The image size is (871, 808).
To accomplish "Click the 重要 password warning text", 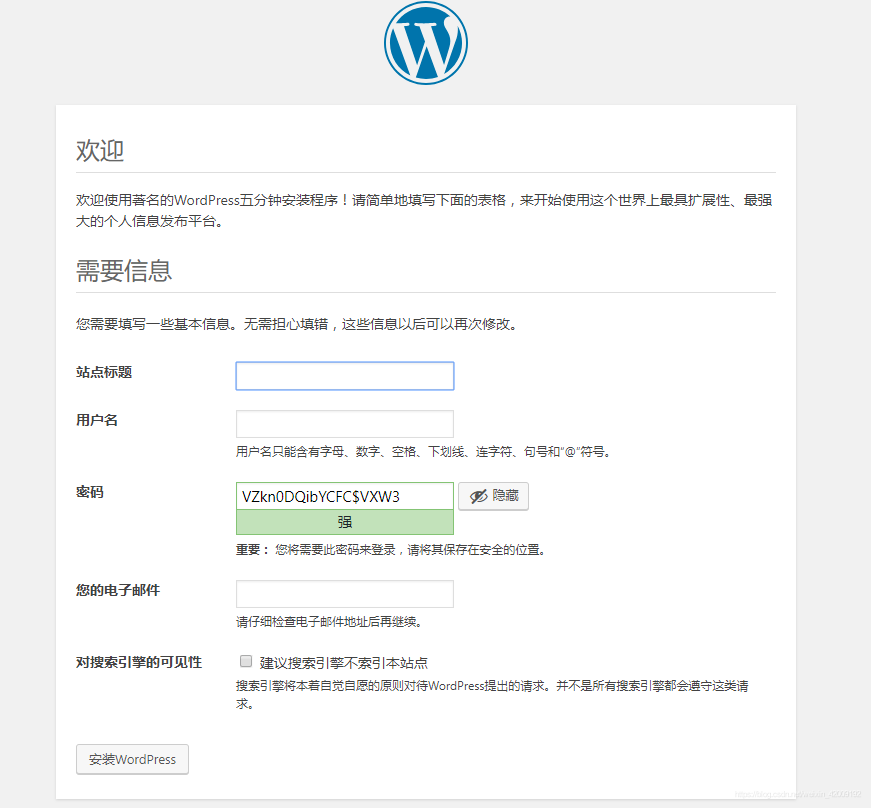I will (391, 550).
